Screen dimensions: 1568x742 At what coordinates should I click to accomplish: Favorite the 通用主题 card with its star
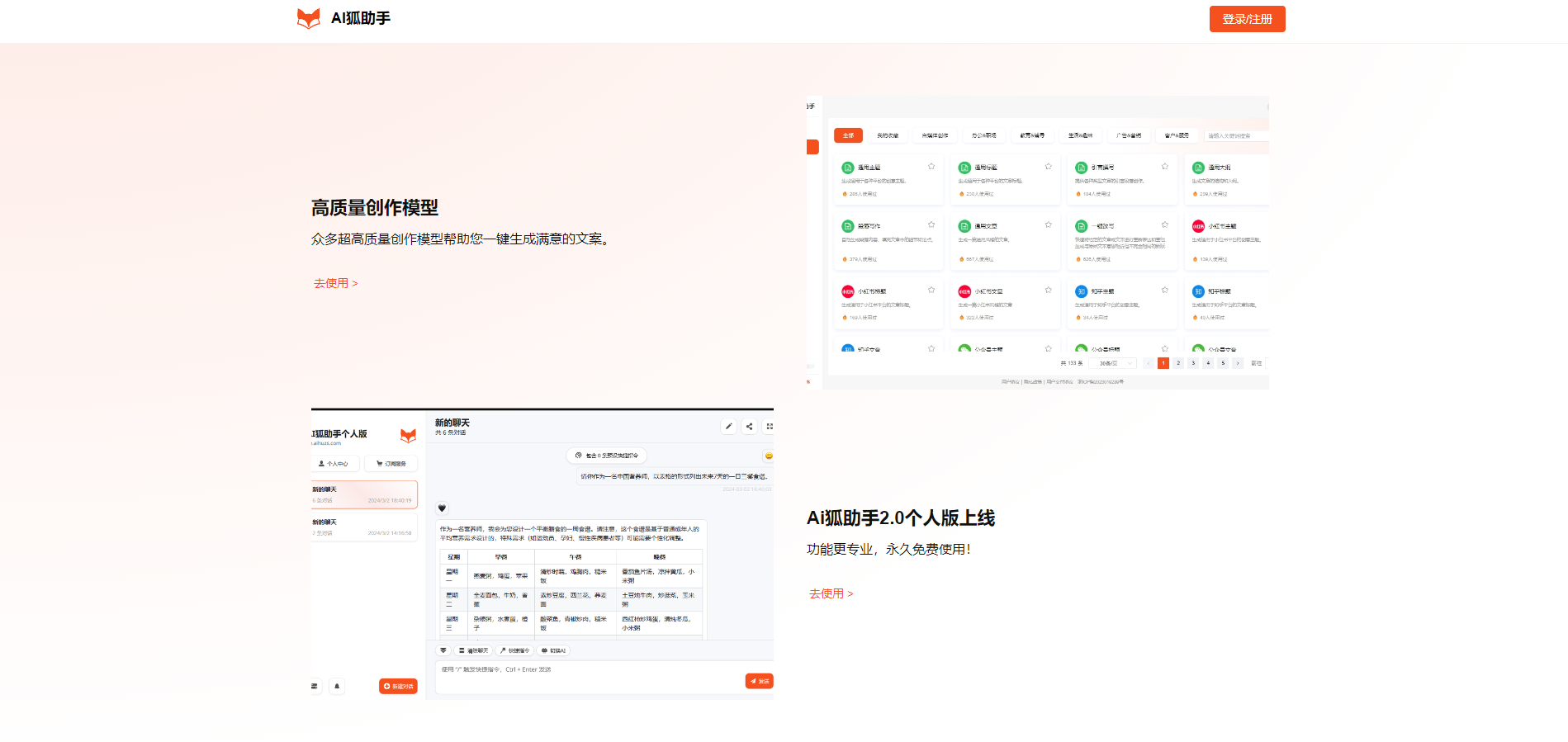pos(931,167)
